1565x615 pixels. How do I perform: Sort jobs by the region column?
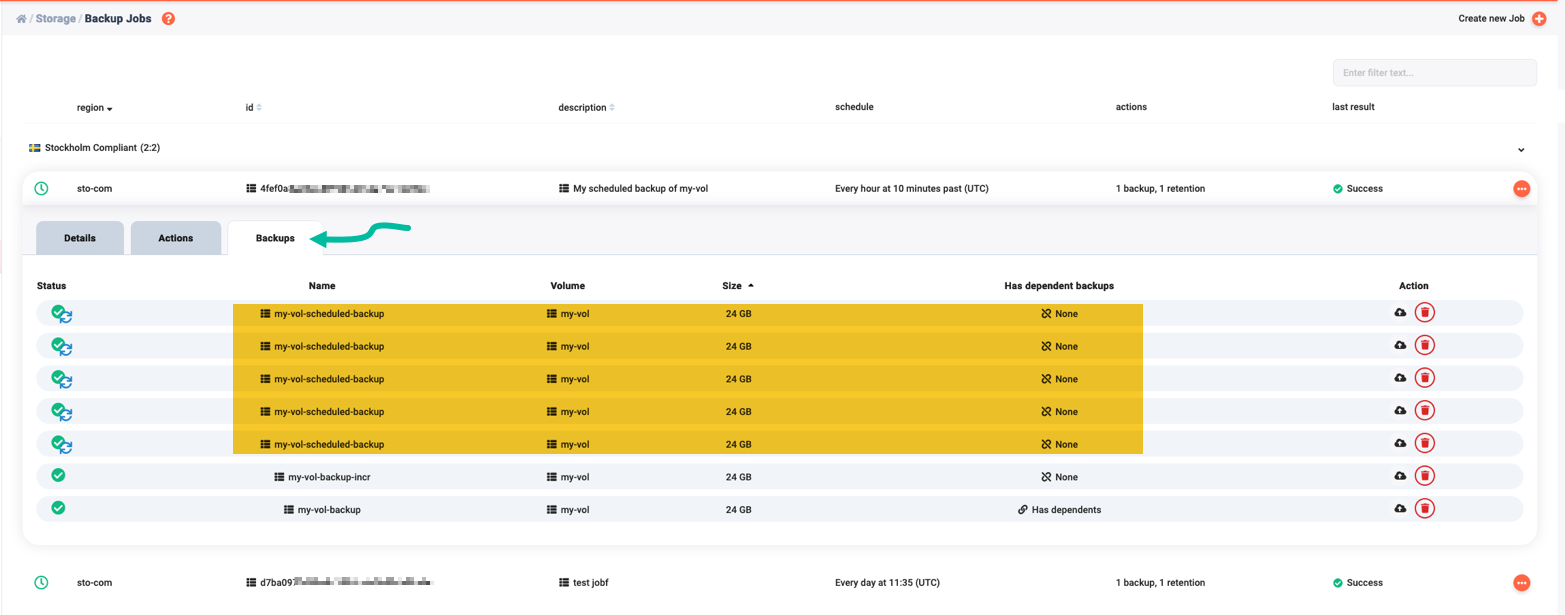pyautogui.click(x=95, y=107)
